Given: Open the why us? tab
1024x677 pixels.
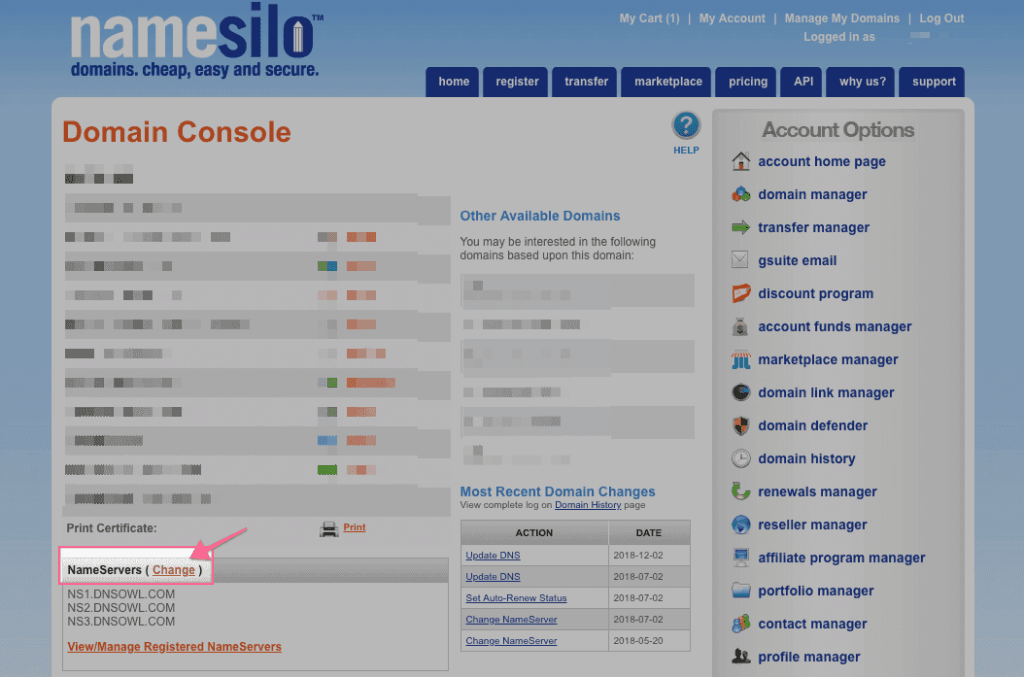Looking at the screenshot, I should (861, 82).
